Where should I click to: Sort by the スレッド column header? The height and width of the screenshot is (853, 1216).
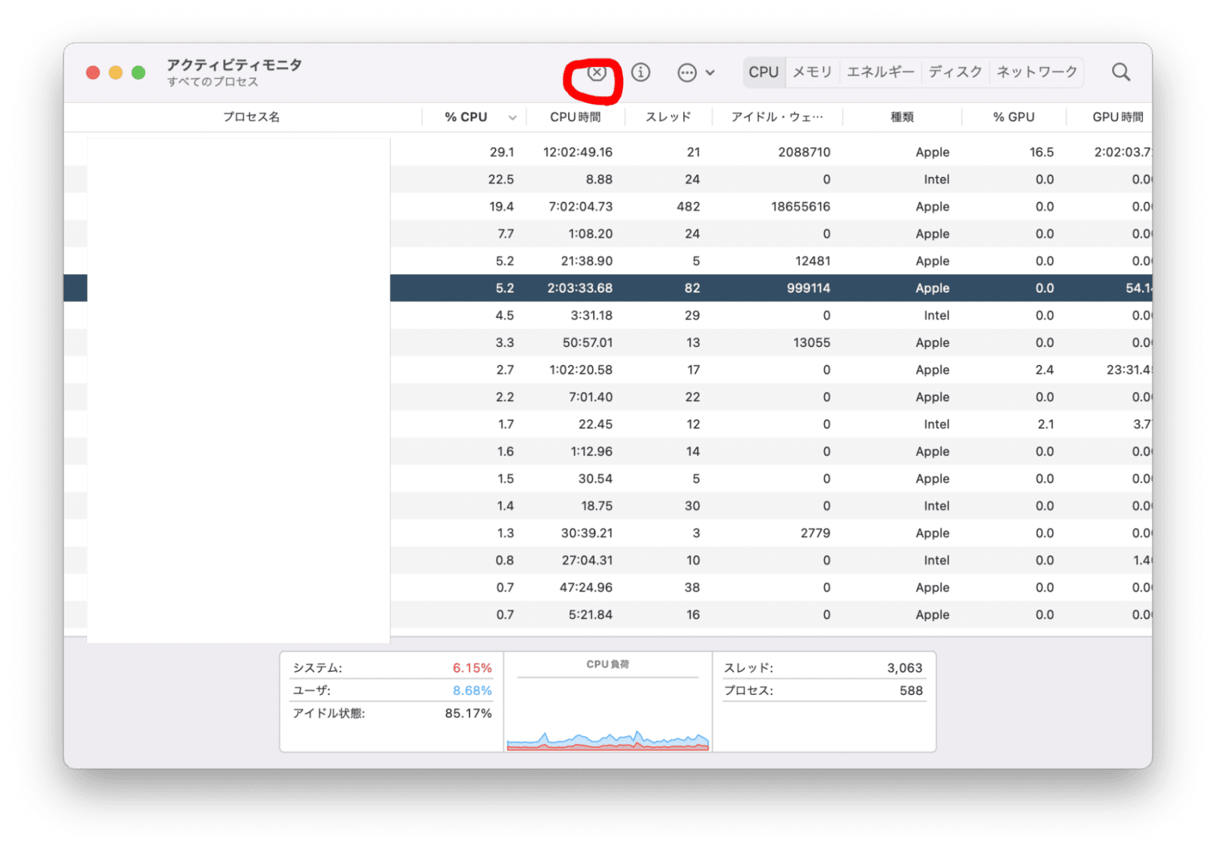click(x=668, y=117)
